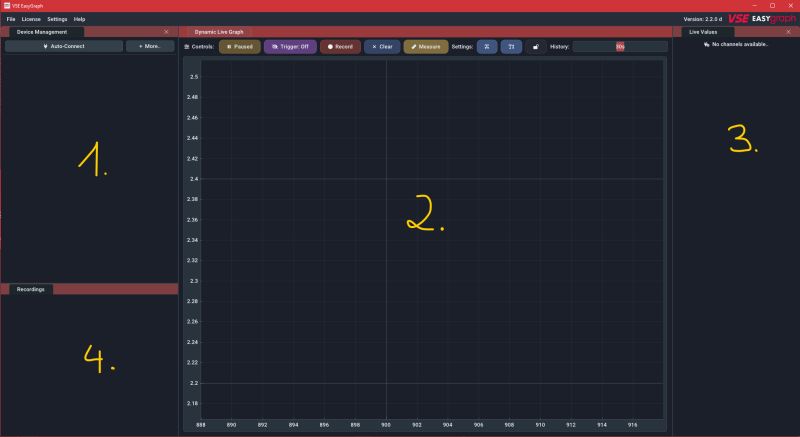
Task: Click the first blue Settings axis icon
Action: (x=487, y=46)
